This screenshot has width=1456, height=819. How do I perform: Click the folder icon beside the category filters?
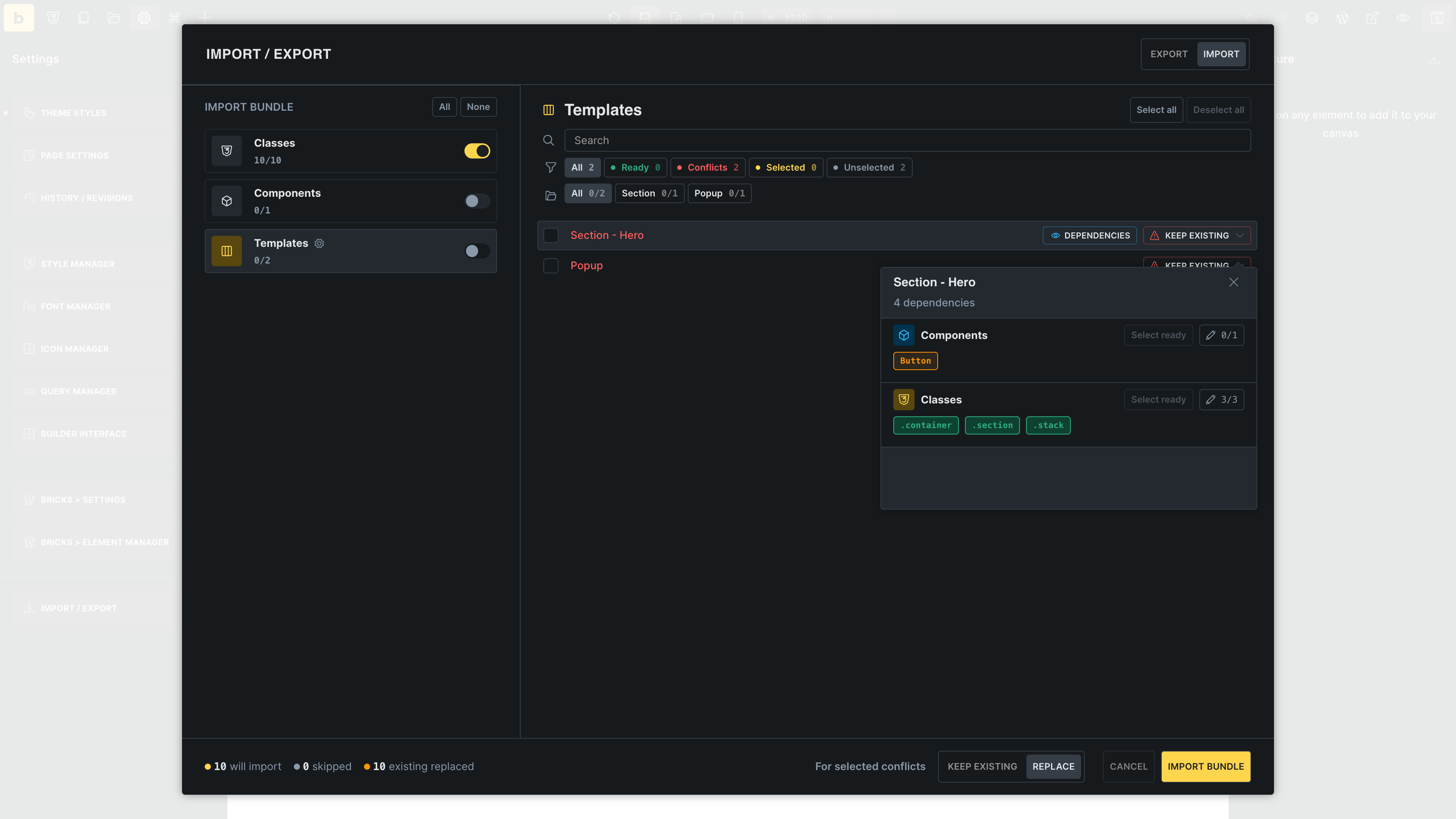point(551,196)
